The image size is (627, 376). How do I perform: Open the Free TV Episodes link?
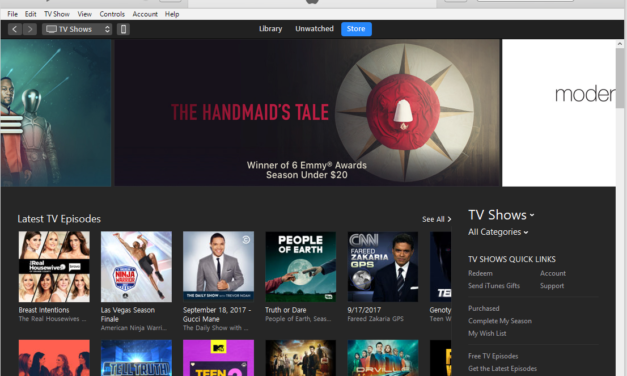coord(493,356)
